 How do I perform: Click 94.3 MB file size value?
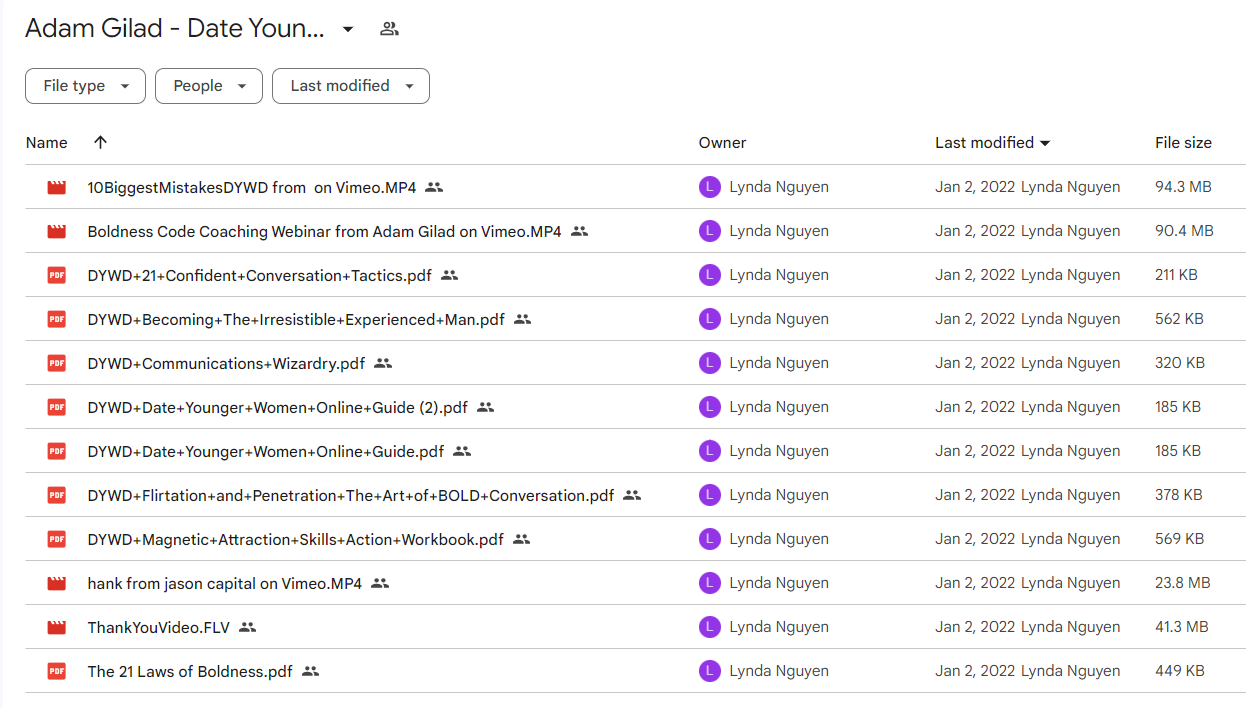[x=1183, y=187]
